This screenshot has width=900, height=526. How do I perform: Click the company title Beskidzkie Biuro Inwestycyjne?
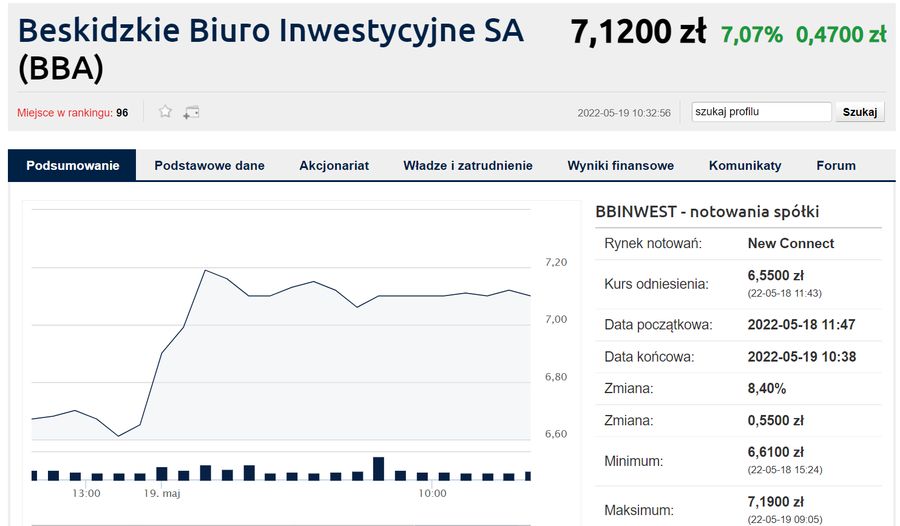tap(270, 31)
